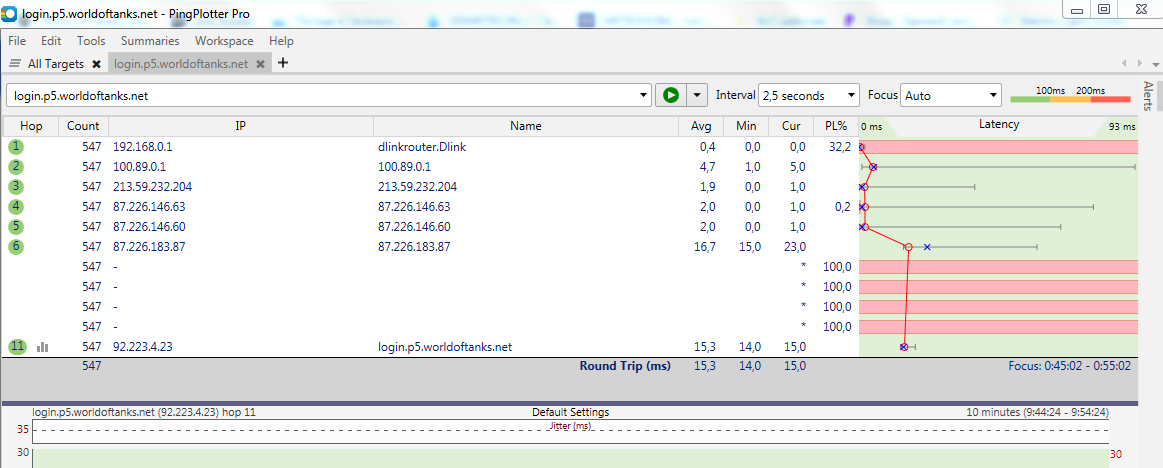The height and width of the screenshot is (468, 1163).
Task: Select hop 6 circle icon
Action: pyautogui.click(x=16, y=246)
